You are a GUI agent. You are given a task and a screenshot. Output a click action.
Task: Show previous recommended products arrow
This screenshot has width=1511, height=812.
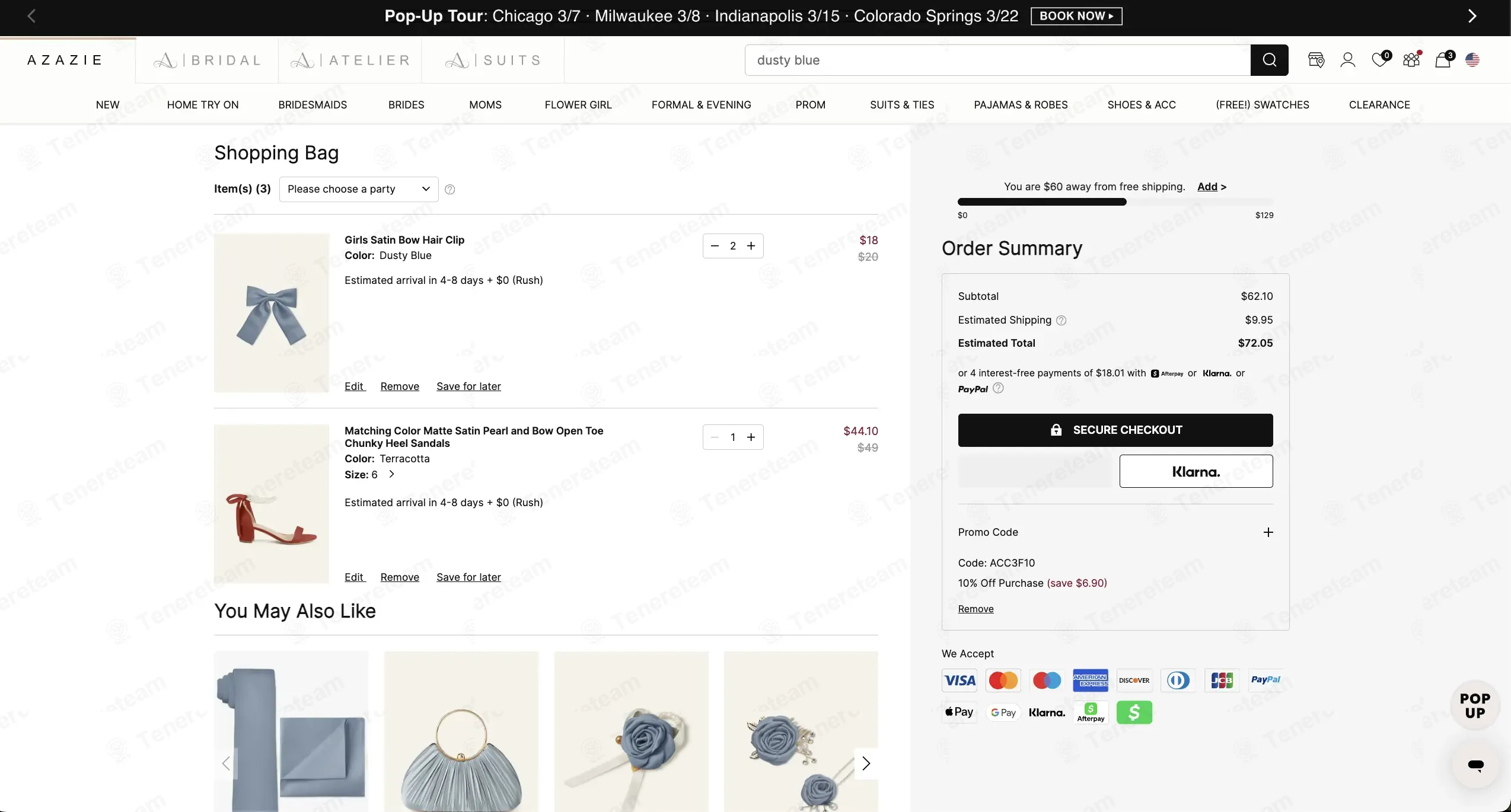[226, 763]
